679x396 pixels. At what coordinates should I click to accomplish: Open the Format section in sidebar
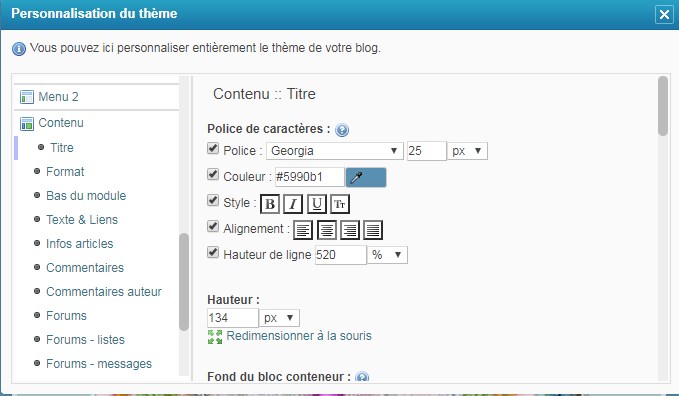pos(65,172)
